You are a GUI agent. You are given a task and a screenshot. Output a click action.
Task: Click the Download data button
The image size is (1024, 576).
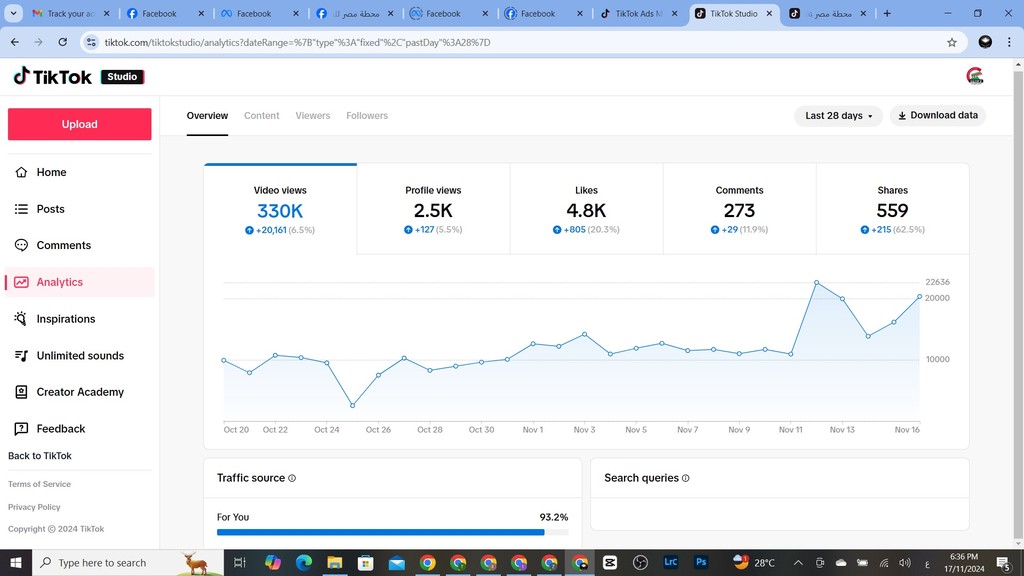pyautogui.click(x=938, y=116)
